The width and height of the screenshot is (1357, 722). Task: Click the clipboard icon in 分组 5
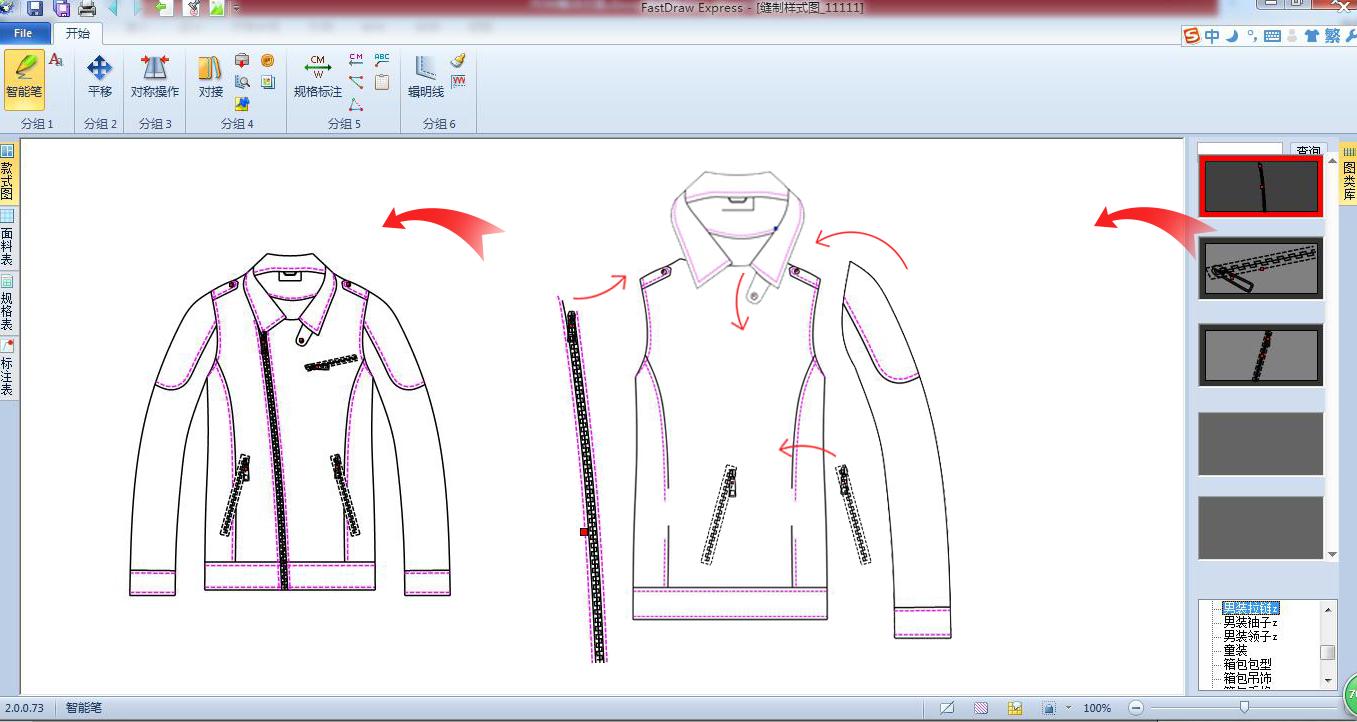pos(382,82)
